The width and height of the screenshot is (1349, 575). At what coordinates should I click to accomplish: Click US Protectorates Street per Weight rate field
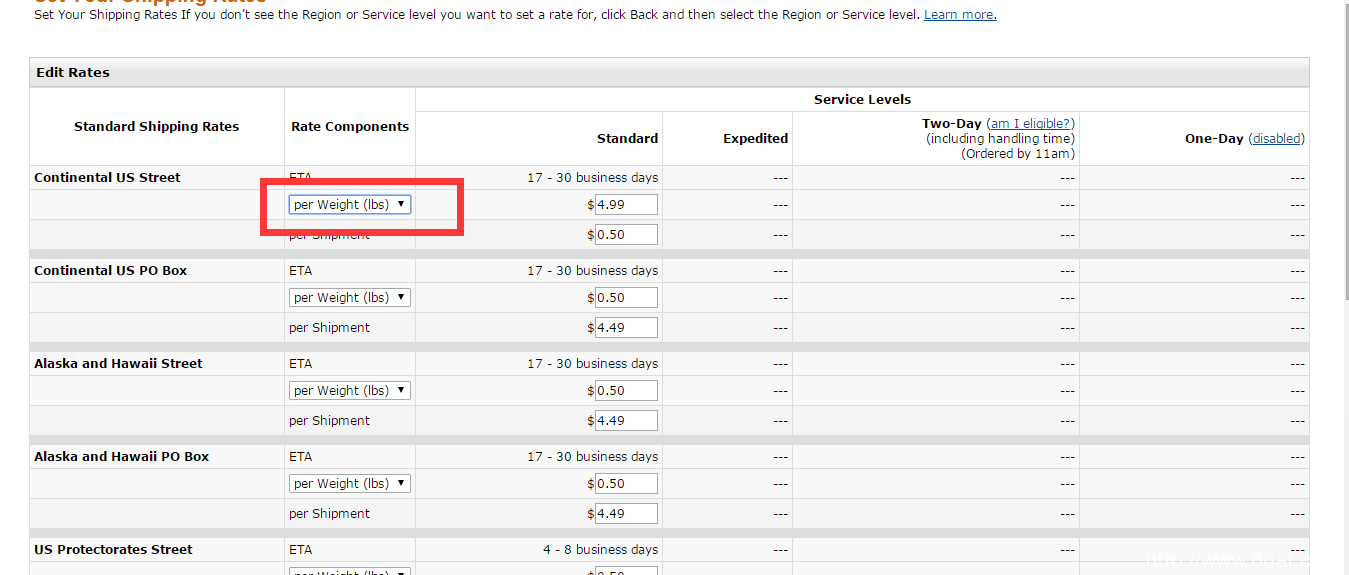point(626,571)
